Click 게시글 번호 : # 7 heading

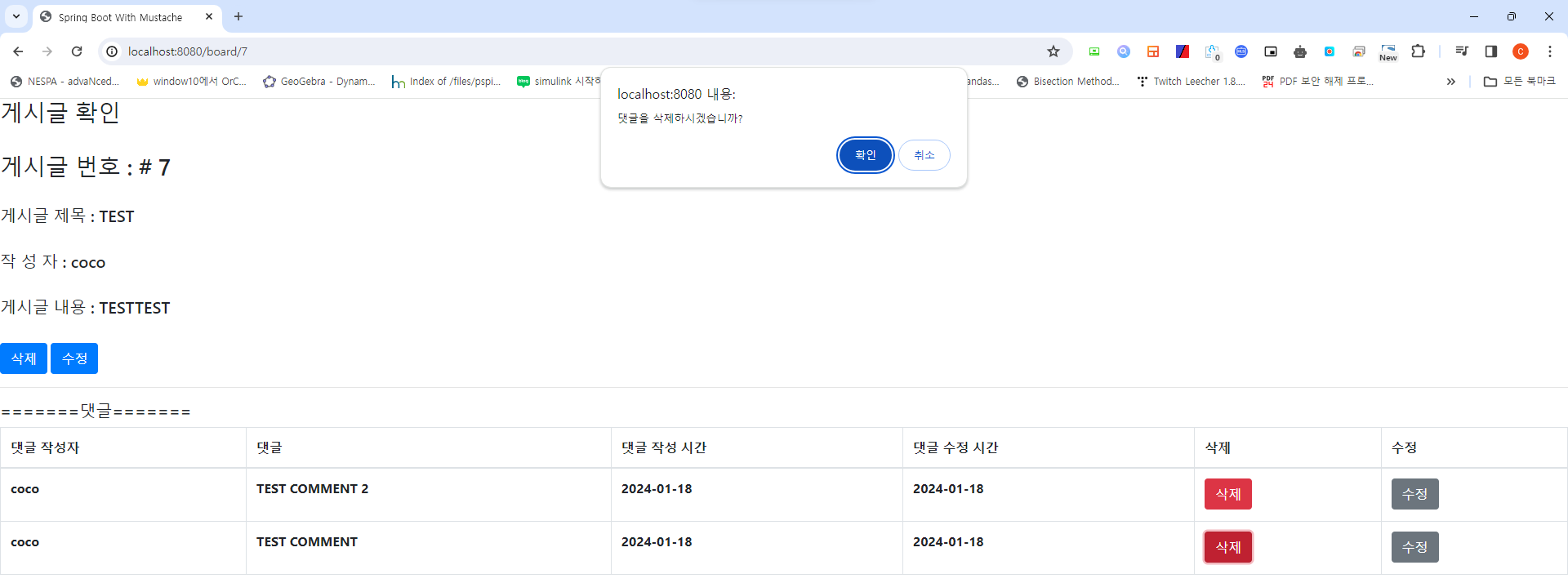[86, 167]
